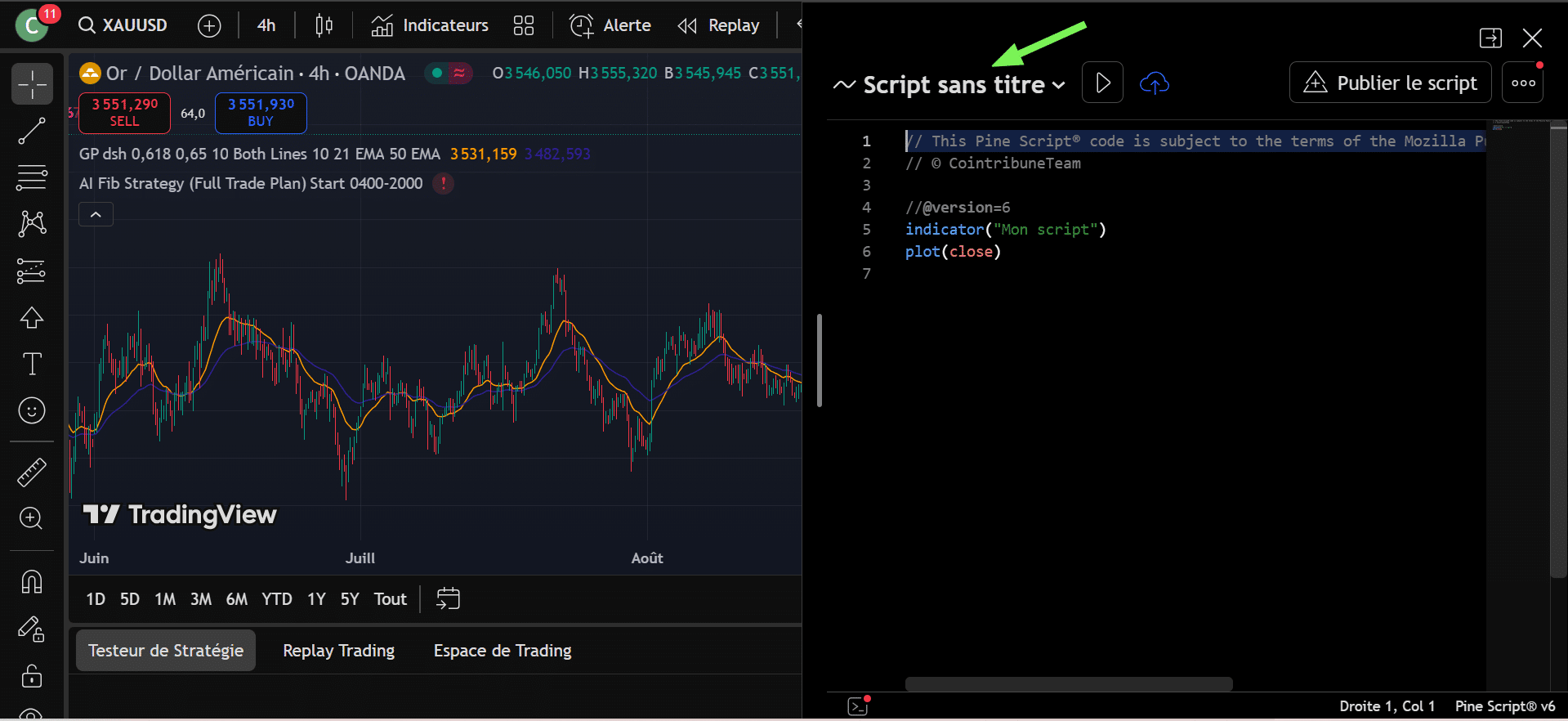Search symbol XAUUSD in the top bar

(x=123, y=25)
